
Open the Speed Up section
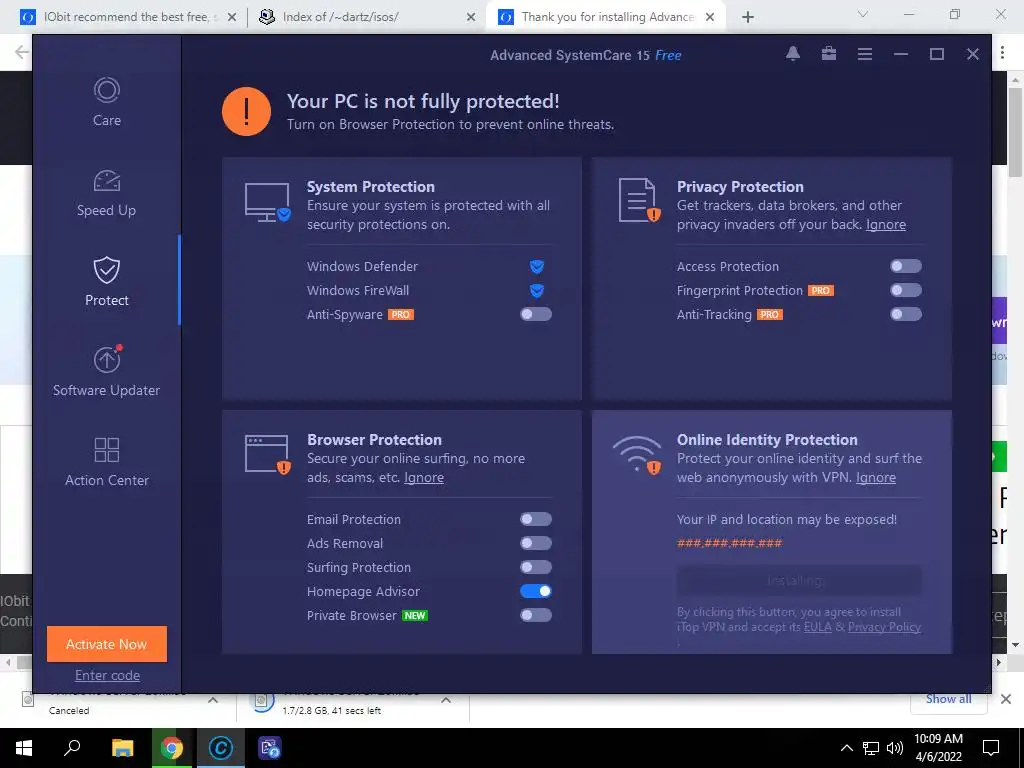(106, 193)
